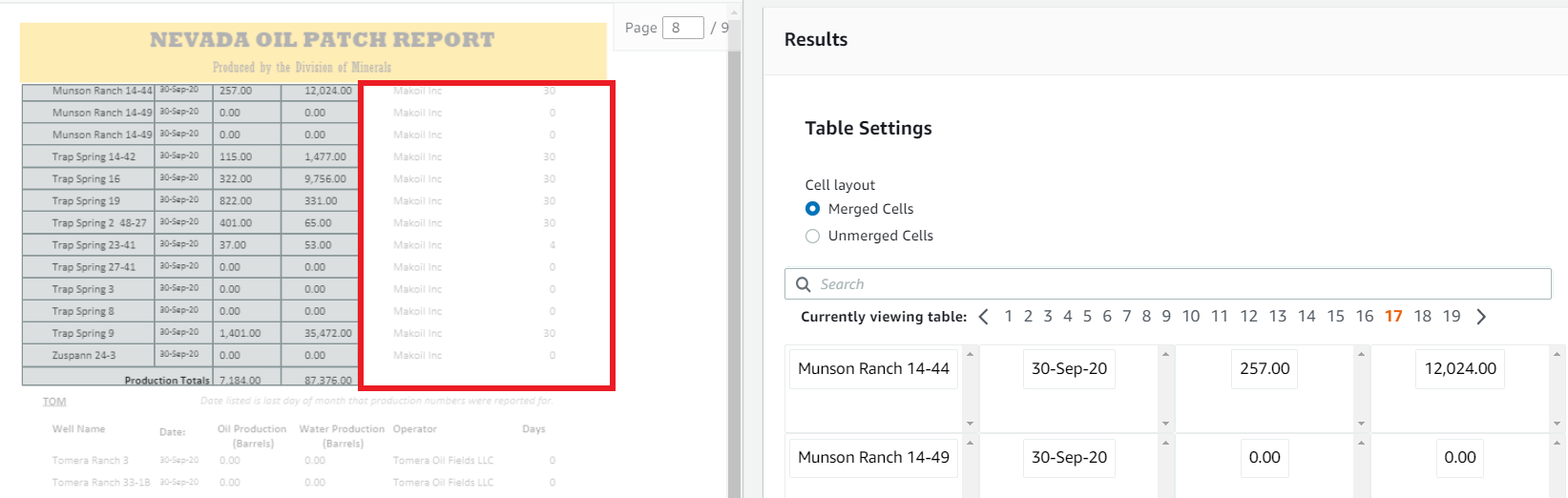Select the Munson Ranch 14-49 result cell
1568x498 pixels.
pyautogui.click(x=873, y=458)
